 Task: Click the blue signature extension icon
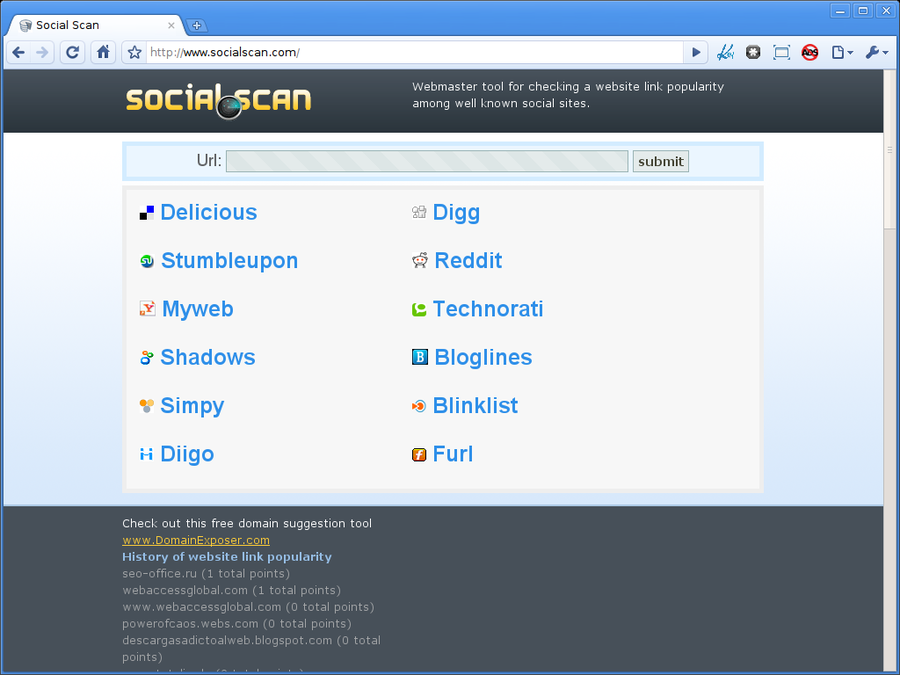coord(726,52)
